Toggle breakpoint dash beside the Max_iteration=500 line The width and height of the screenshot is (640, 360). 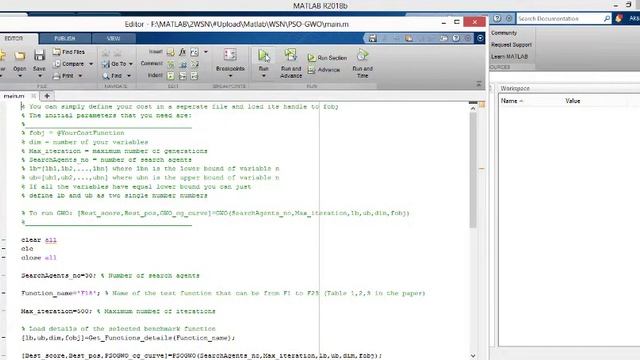(4, 311)
